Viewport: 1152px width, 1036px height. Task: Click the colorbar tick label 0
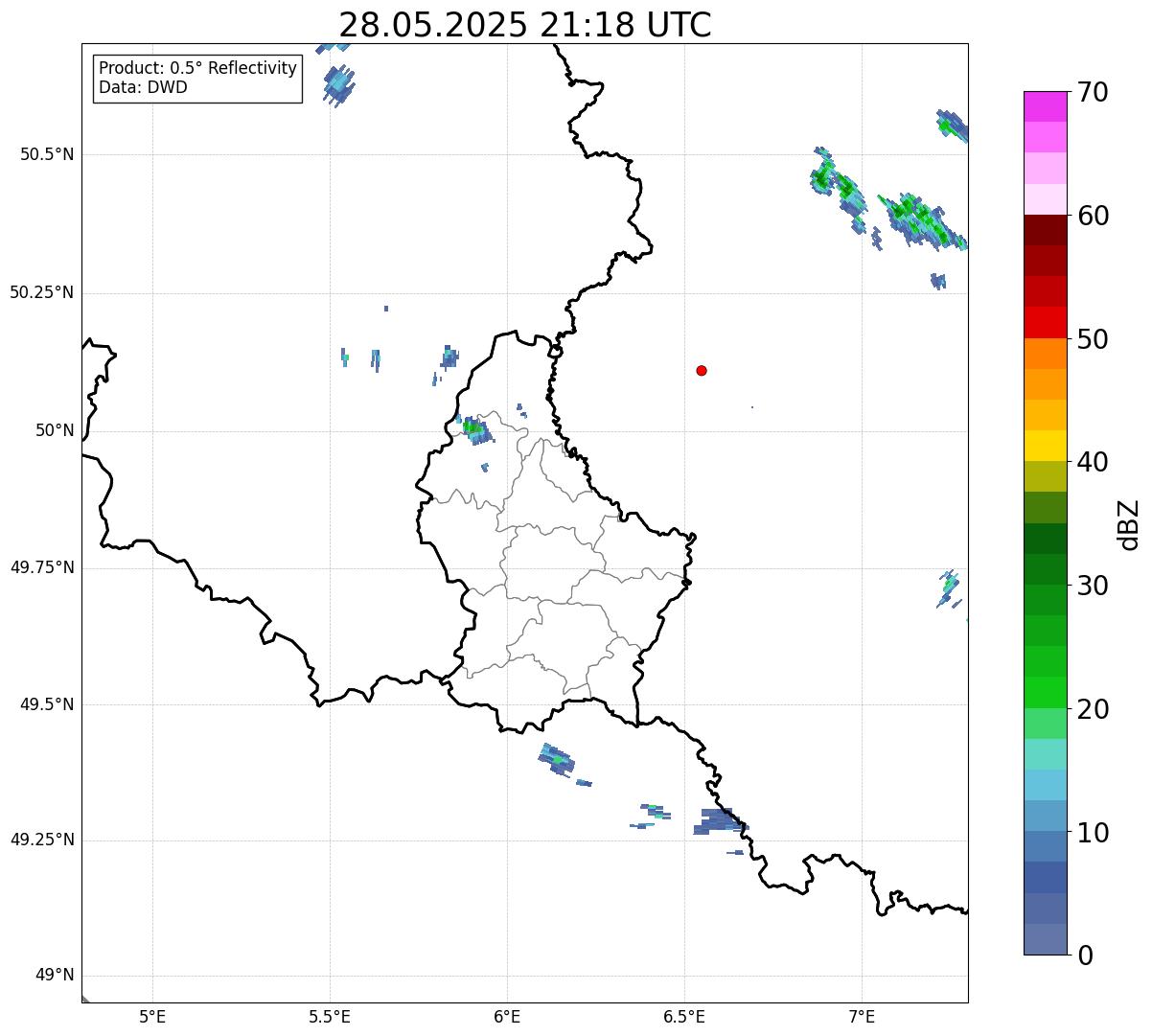point(1085,955)
